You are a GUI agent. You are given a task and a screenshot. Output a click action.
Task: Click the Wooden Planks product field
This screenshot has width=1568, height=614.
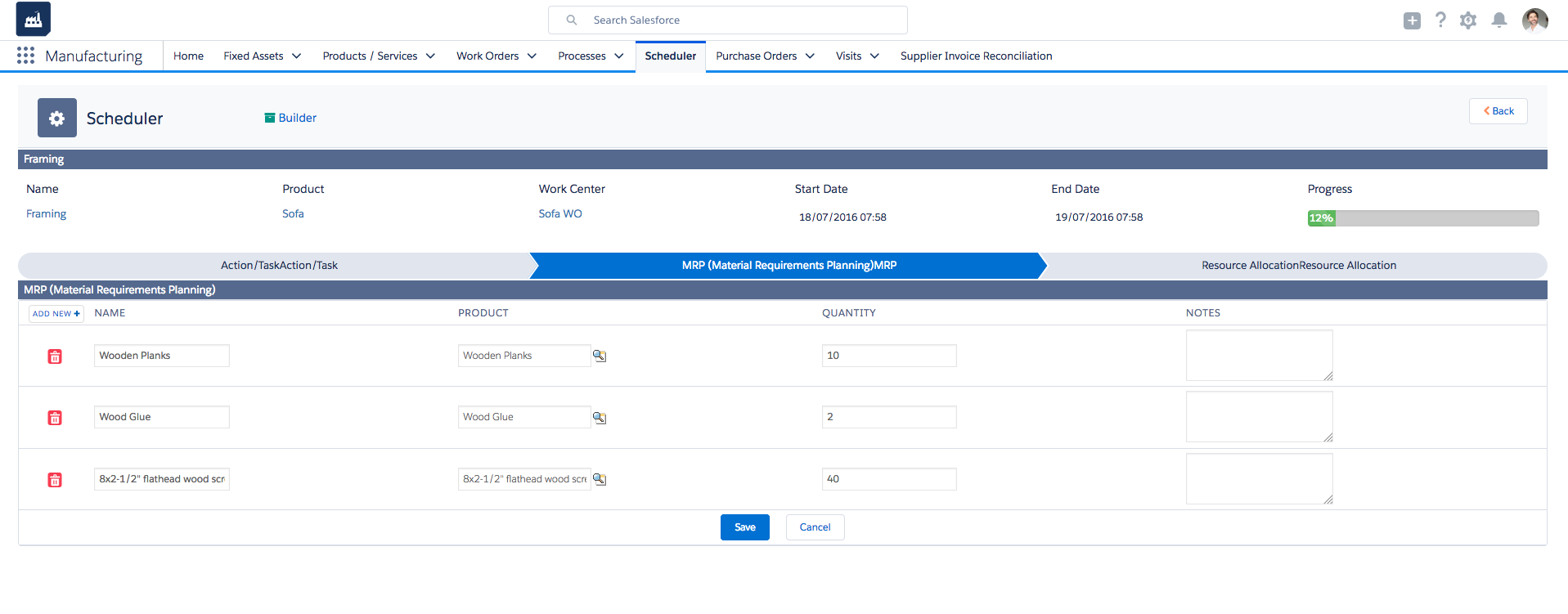[x=524, y=356]
